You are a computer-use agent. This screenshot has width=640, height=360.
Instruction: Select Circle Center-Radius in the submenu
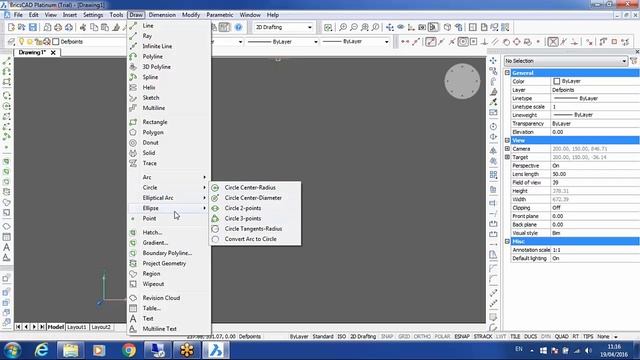click(x=255, y=187)
